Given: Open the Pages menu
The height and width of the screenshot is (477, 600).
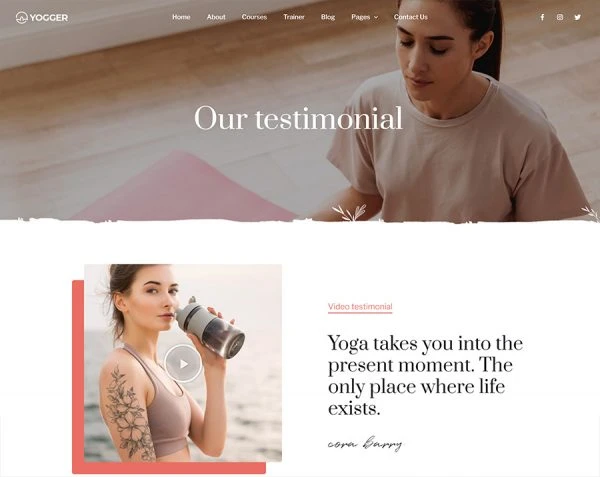Looking at the screenshot, I should 360,17.
